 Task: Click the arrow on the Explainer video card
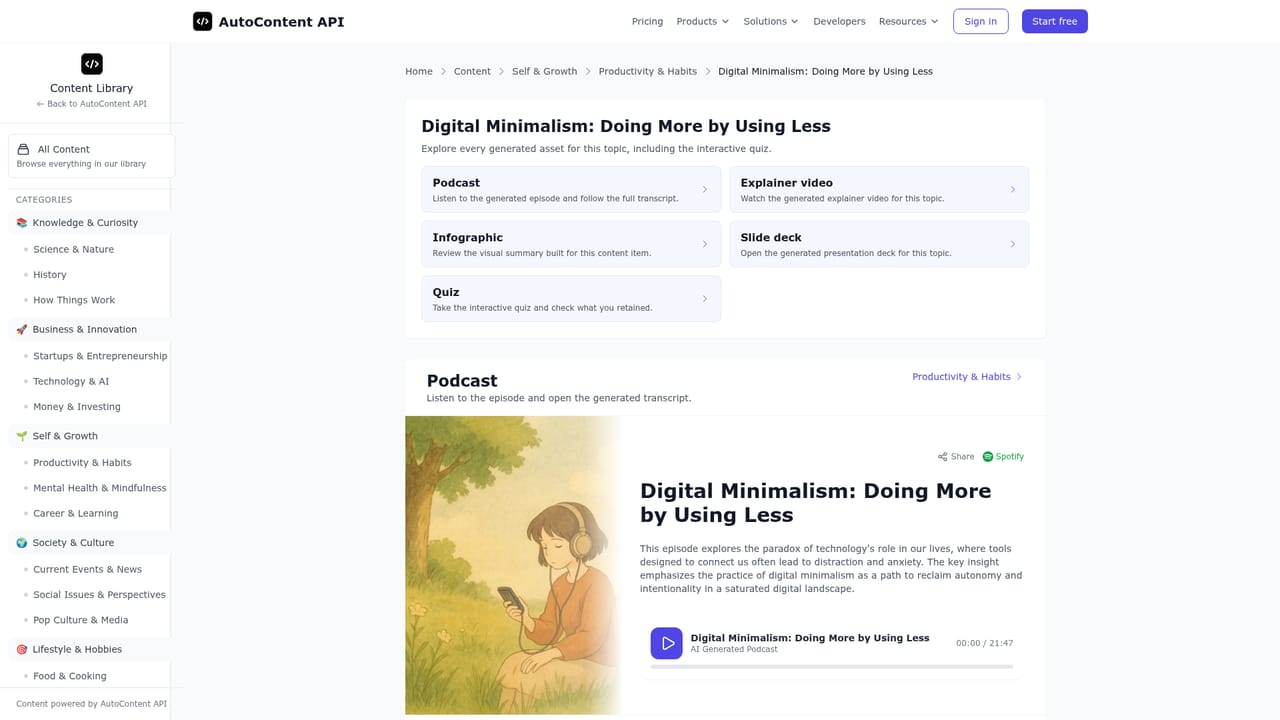tap(1013, 189)
